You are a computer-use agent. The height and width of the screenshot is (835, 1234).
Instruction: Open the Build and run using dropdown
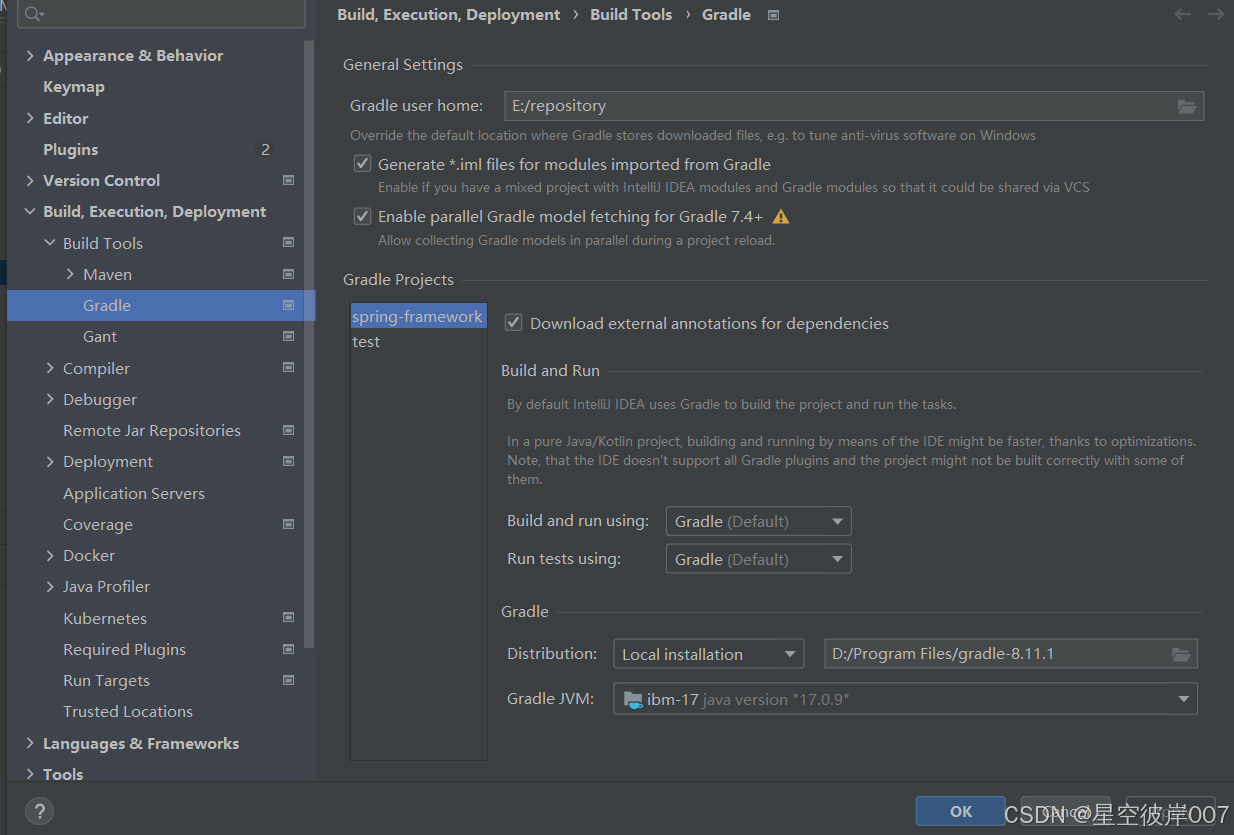click(x=759, y=521)
